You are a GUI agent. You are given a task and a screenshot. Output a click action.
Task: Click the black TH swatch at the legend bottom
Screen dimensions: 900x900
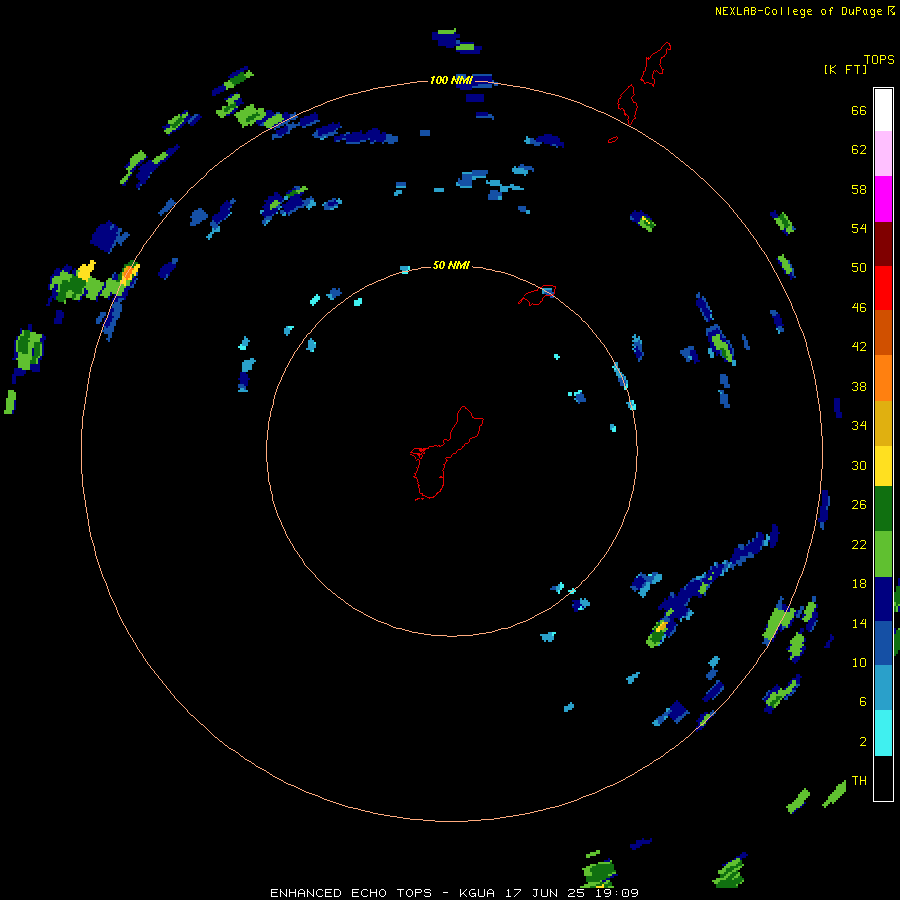tap(883, 778)
